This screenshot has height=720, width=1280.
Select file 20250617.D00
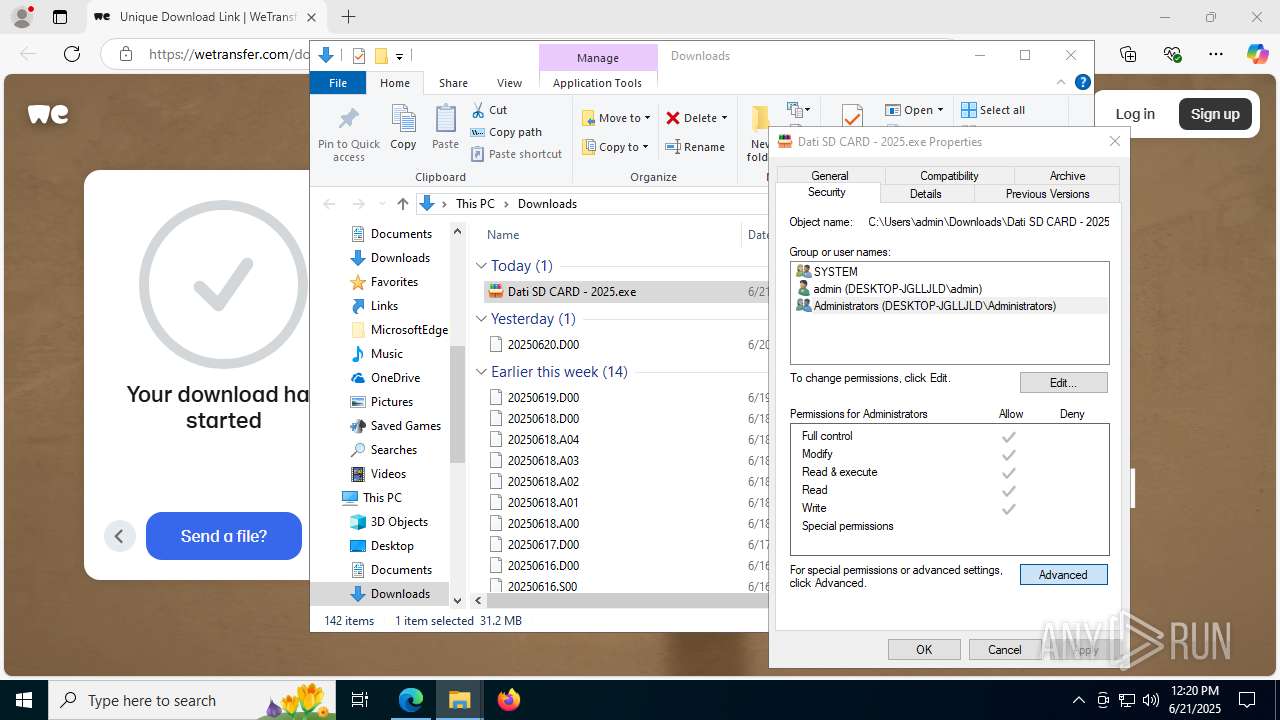click(x=543, y=545)
